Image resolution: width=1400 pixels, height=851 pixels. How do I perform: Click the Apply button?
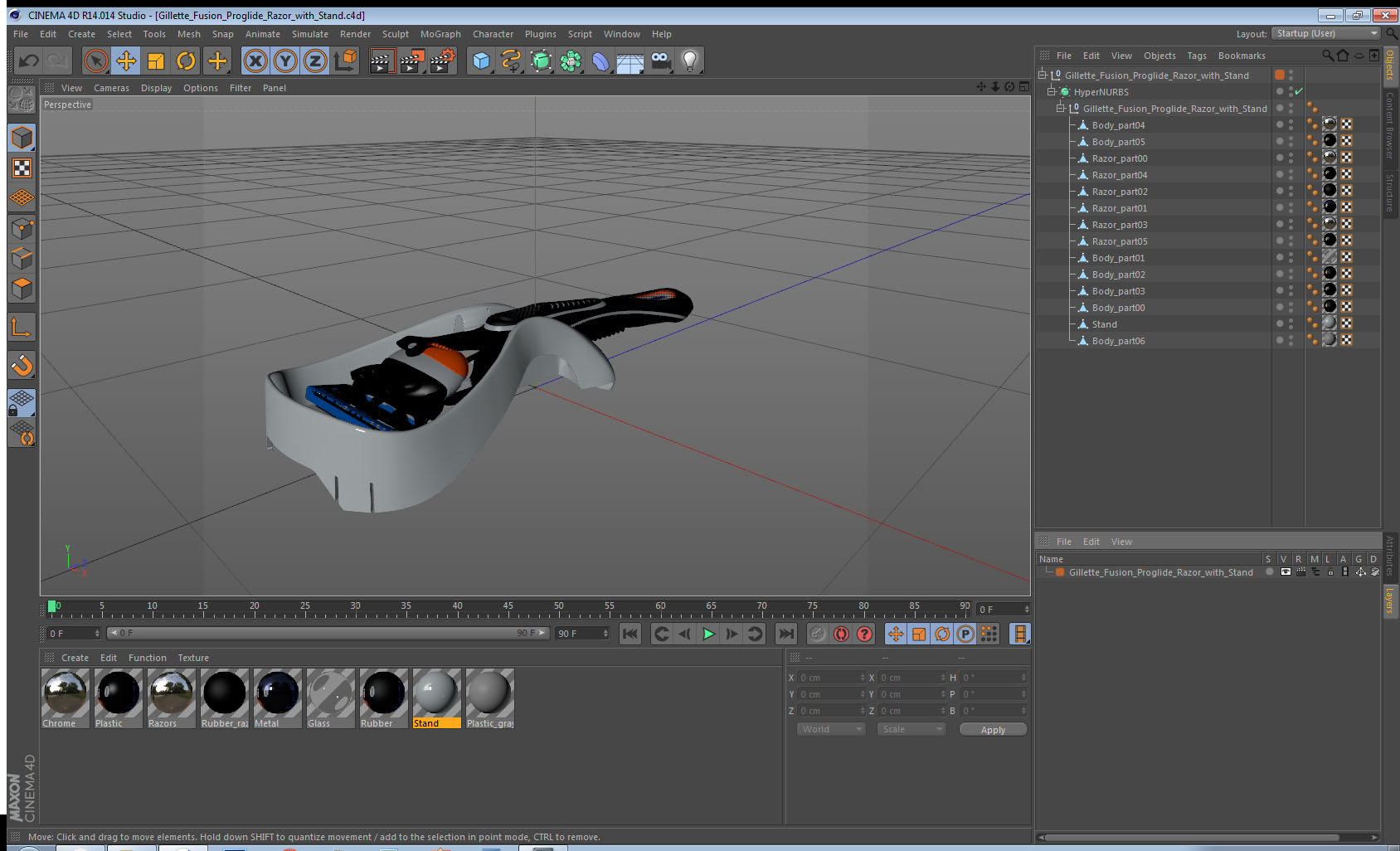pos(993,730)
